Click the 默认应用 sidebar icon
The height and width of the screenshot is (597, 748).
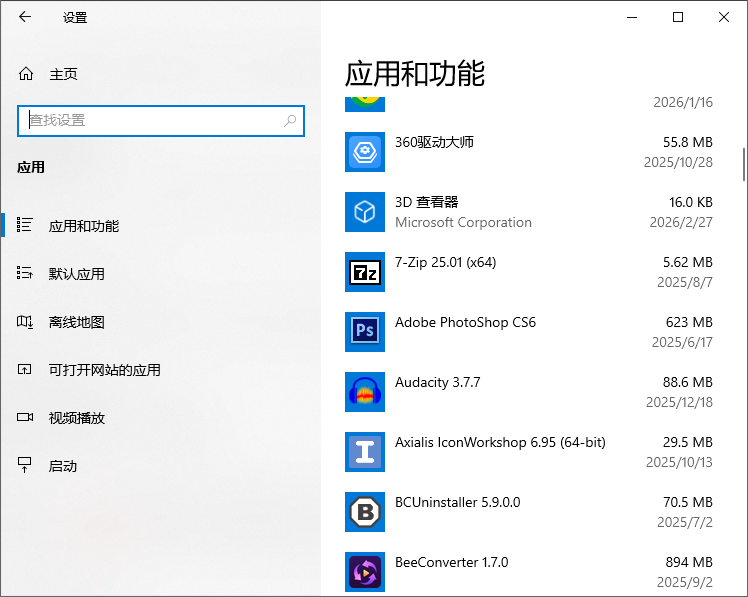(24, 273)
